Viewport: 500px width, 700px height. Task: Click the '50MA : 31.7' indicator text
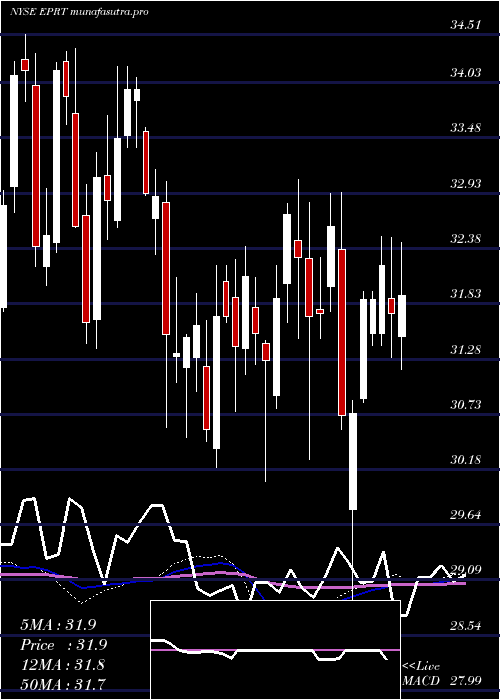(63, 684)
